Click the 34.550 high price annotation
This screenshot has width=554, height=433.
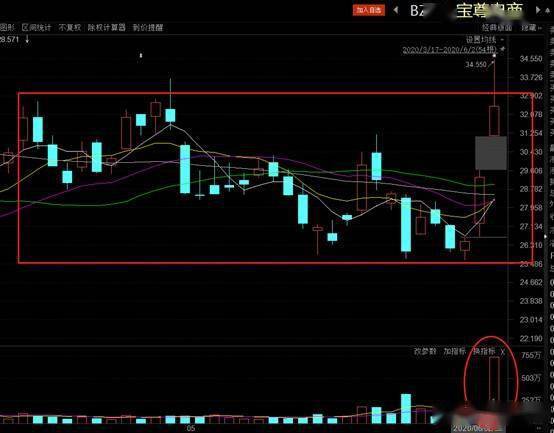click(x=476, y=65)
